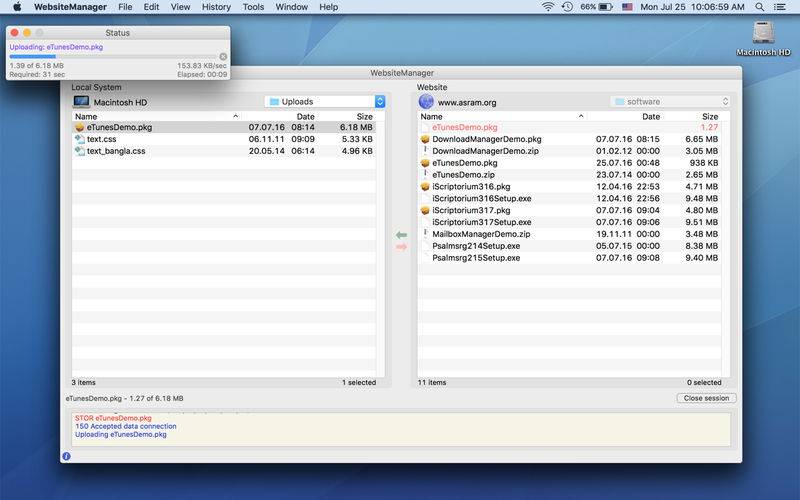Open the File menu
Screen dimensions: 800x500
tap(125, 7)
